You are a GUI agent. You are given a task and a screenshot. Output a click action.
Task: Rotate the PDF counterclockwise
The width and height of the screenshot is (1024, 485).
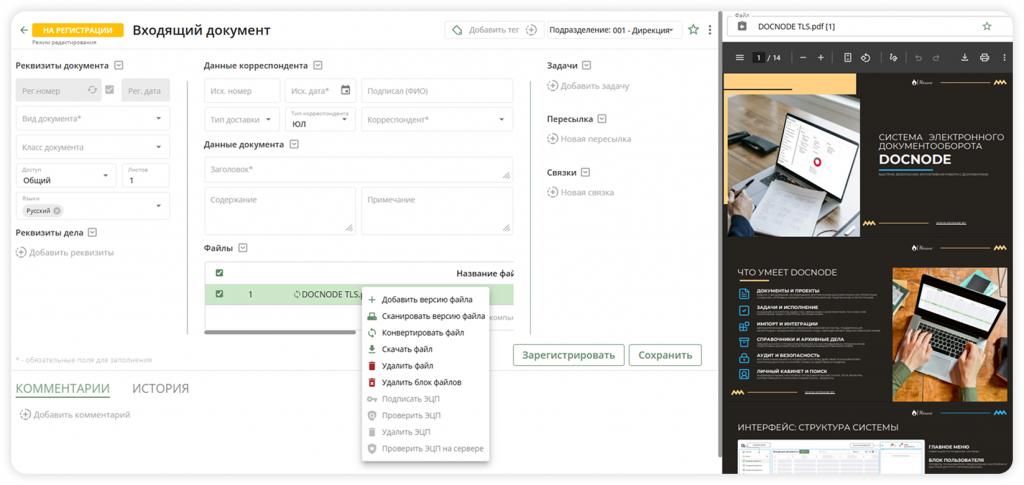pos(865,57)
